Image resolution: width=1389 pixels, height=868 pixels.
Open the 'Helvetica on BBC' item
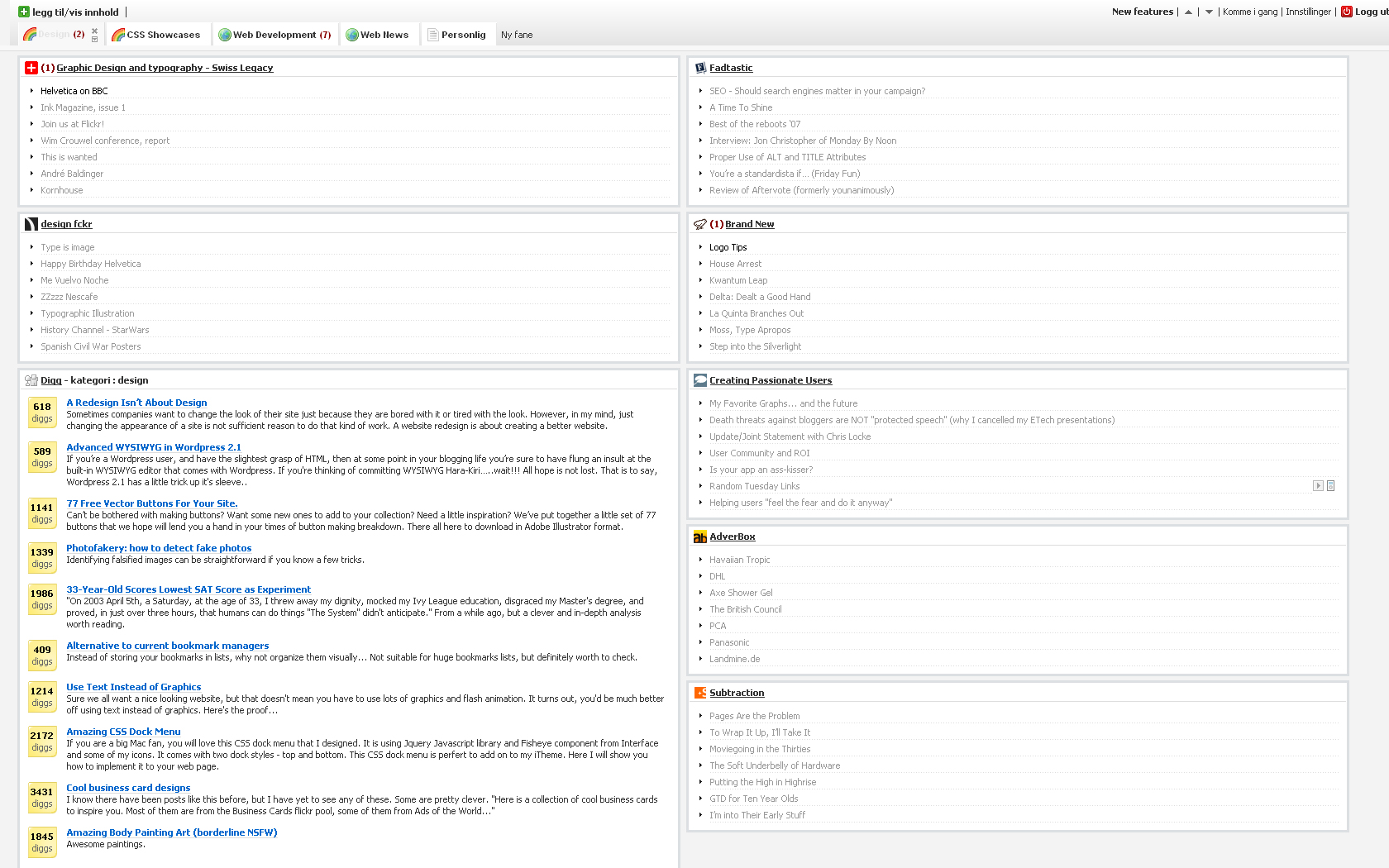pyautogui.click(x=74, y=91)
